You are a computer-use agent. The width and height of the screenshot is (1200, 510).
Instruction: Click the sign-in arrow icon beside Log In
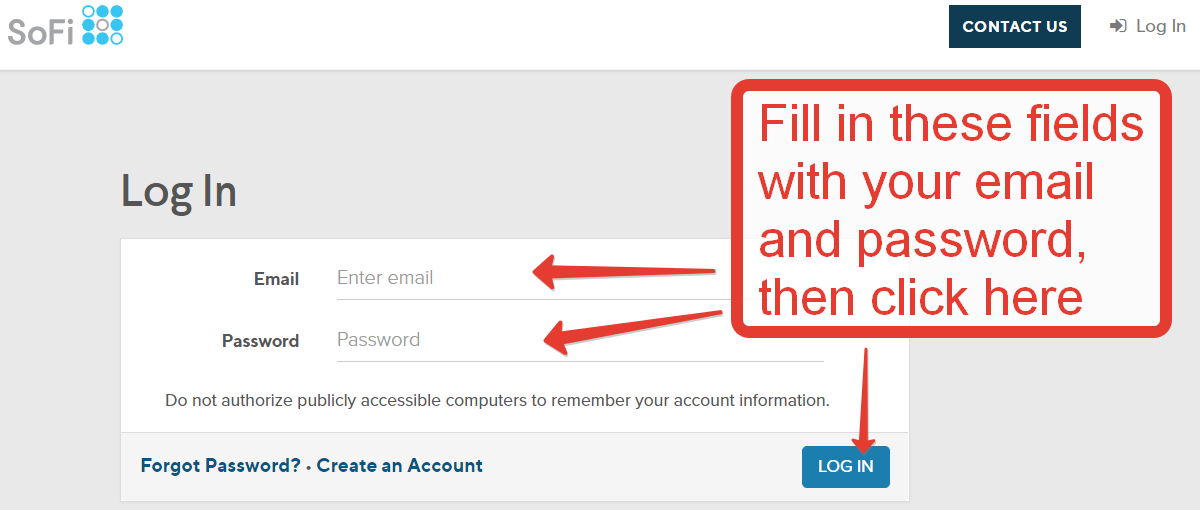pos(1118,26)
